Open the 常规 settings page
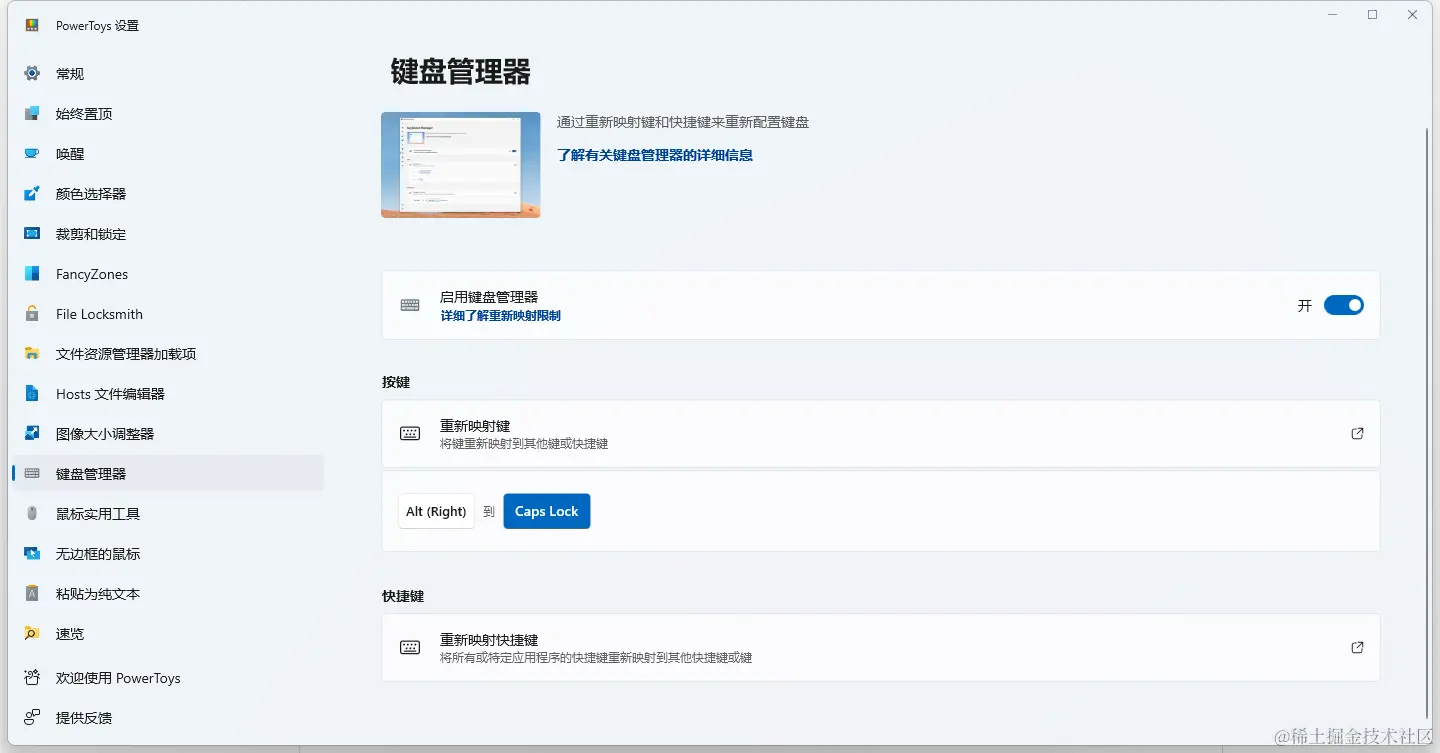The image size is (1440, 753). coord(167,74)
